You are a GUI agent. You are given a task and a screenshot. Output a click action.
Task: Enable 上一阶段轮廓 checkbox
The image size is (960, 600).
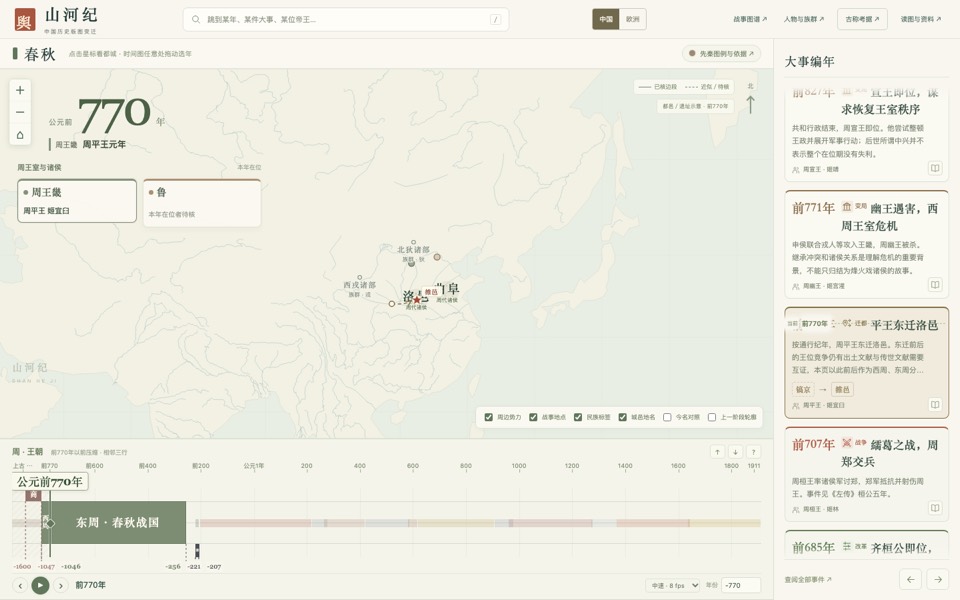coord(712,417)
